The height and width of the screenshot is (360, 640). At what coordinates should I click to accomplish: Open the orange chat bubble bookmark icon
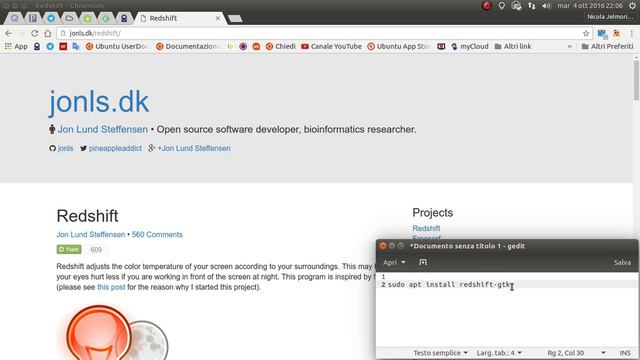[x=256, y=47]
